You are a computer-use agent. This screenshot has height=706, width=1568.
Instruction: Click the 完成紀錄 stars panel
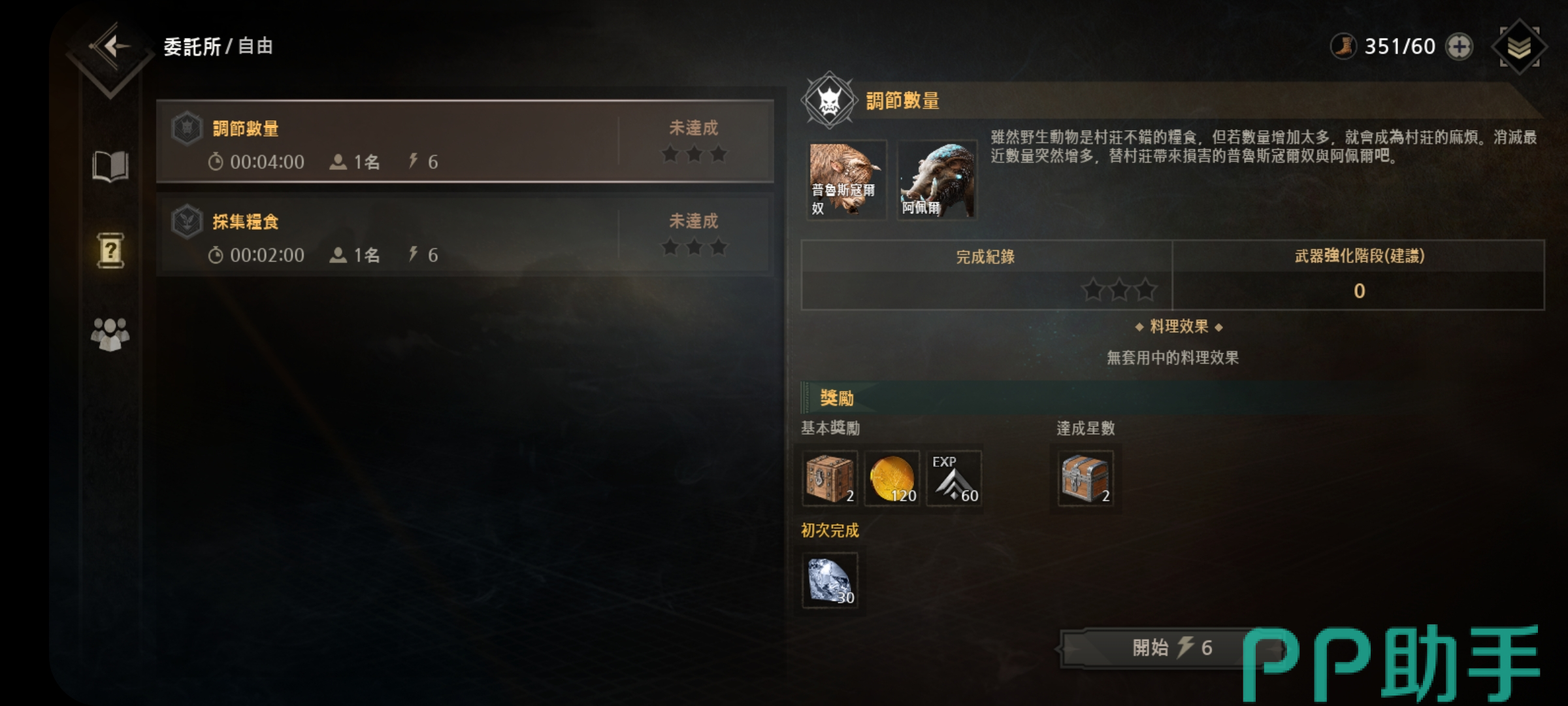(987, 275)
